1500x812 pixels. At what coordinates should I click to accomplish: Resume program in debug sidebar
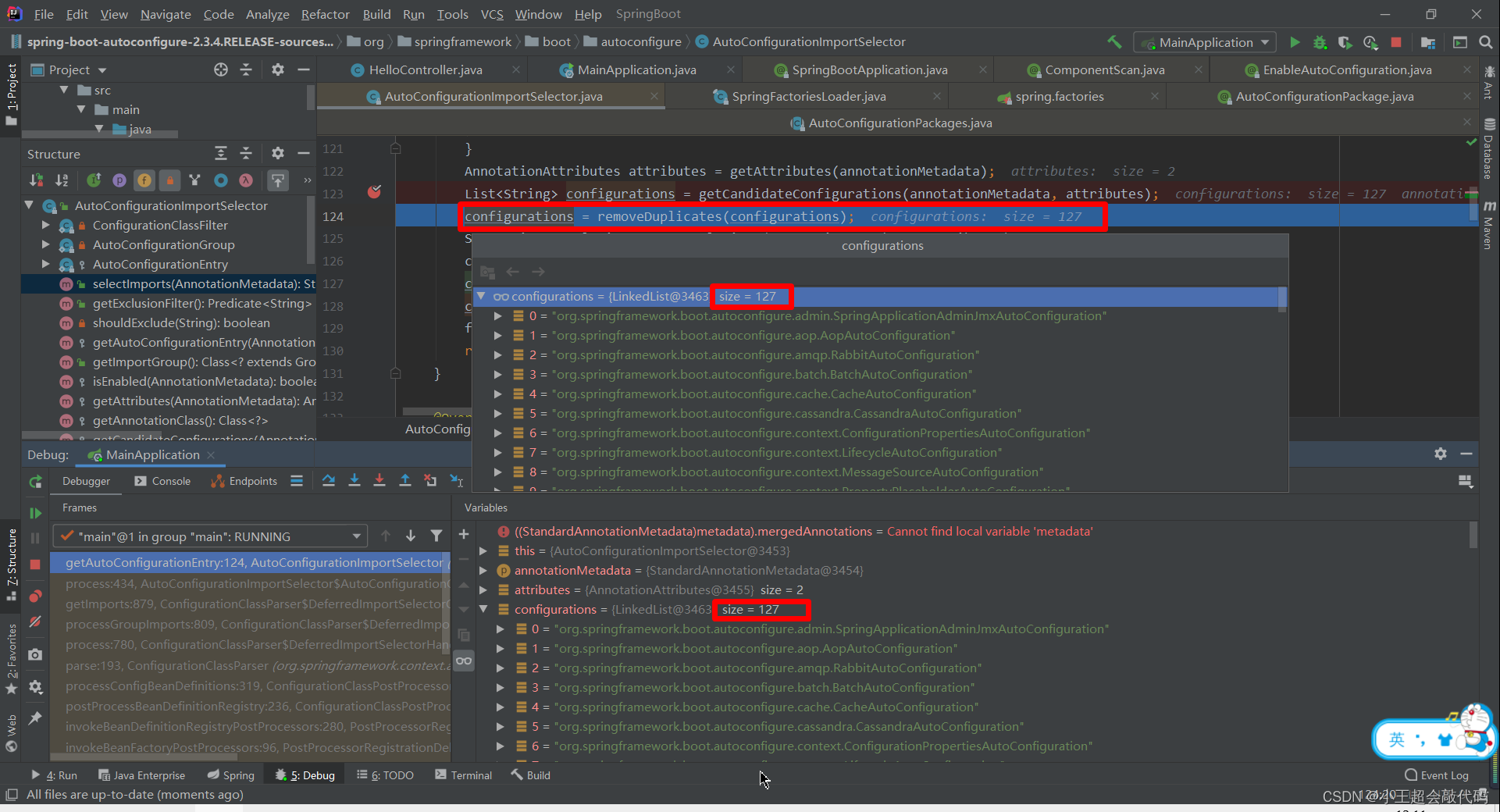tap(35, 513)
